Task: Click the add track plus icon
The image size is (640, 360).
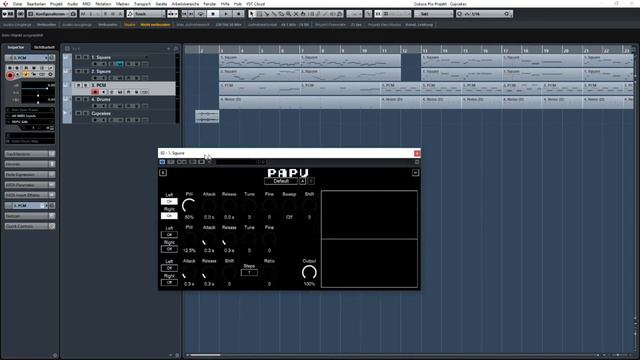Action: [169, 49]
